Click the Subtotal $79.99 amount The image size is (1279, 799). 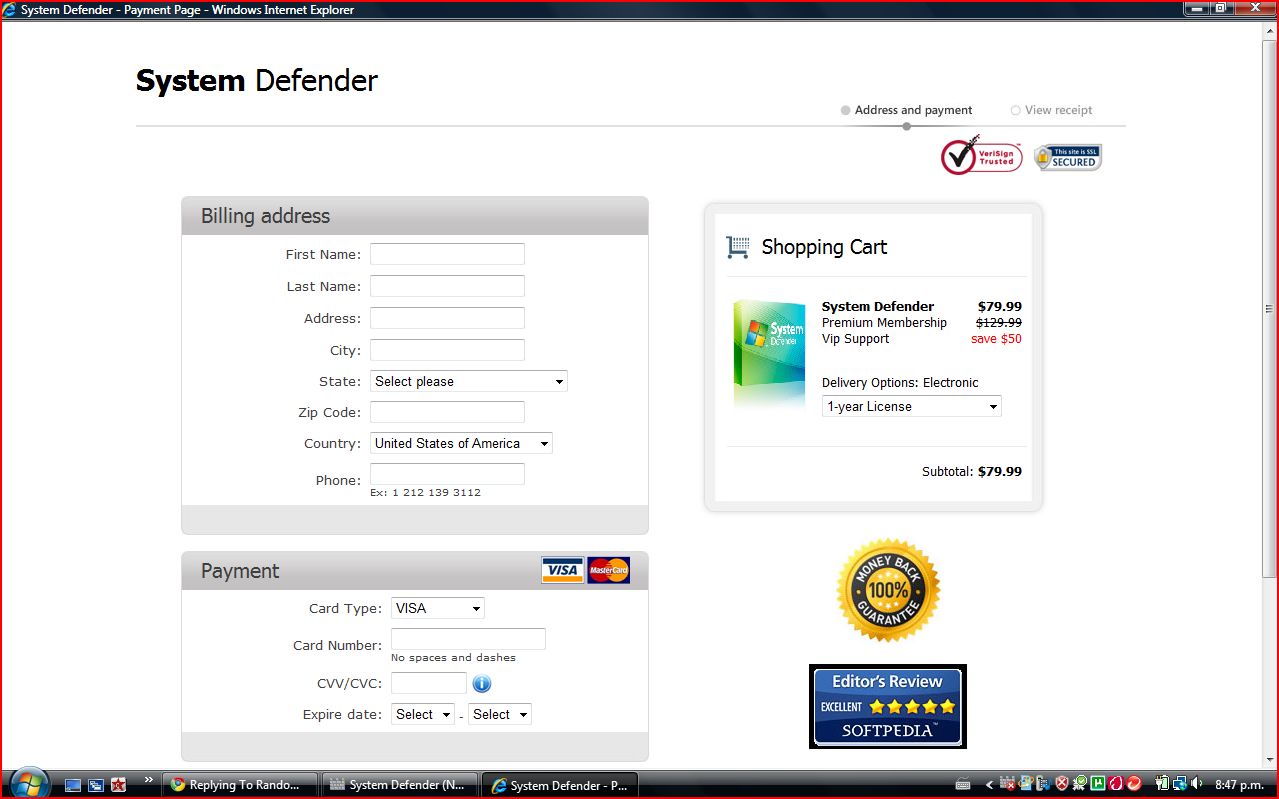(1000, 471)
